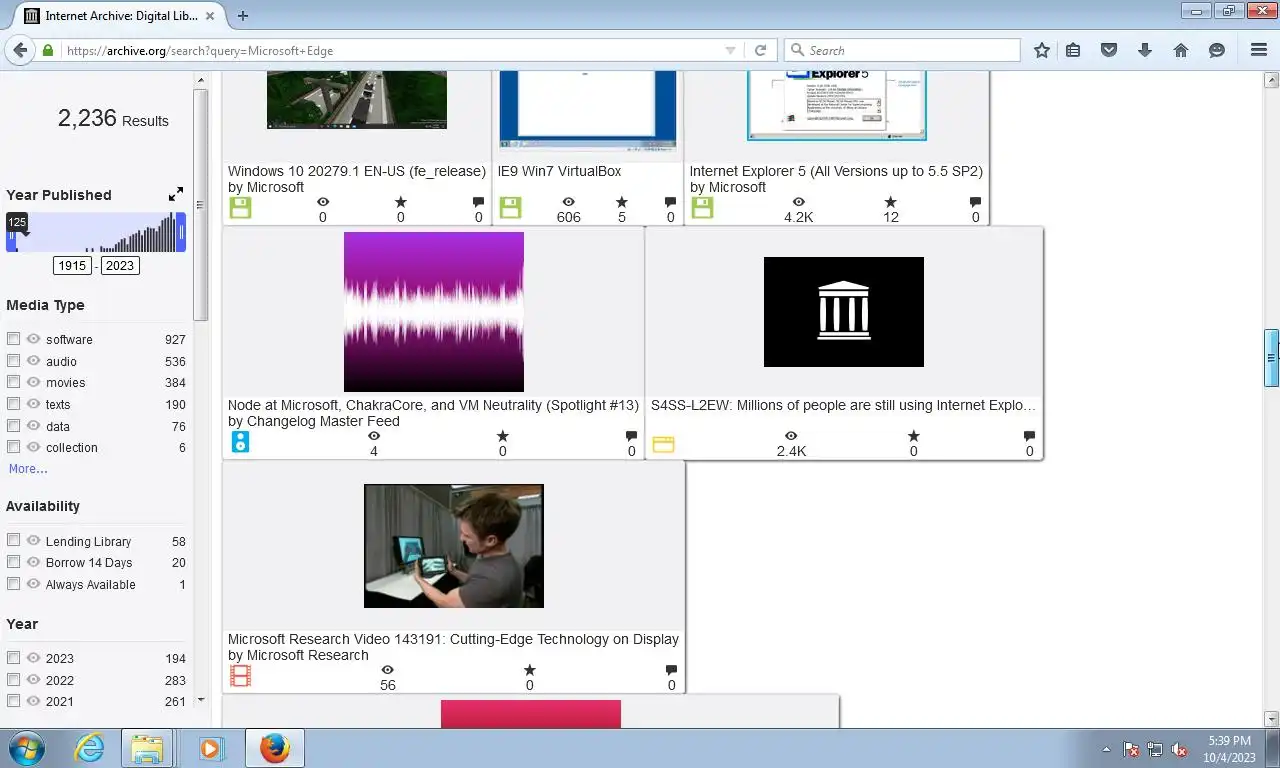1280x768 pixels.
Task: Toggle the eye icon beside Lending Library
Action: coord(33,540)
